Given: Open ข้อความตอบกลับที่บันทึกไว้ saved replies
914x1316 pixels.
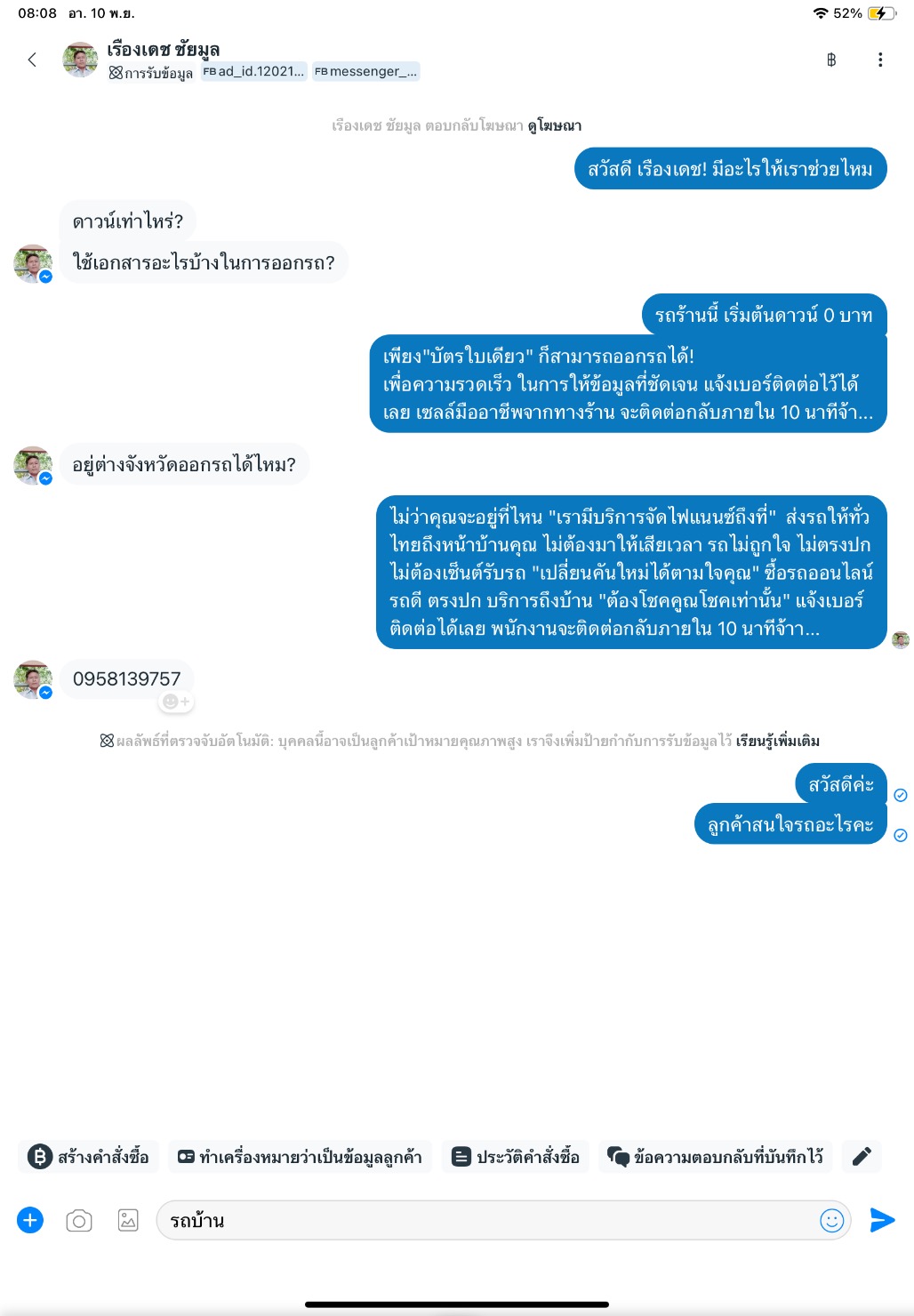Looking at the screenshot, I should tap(716, 1157).
